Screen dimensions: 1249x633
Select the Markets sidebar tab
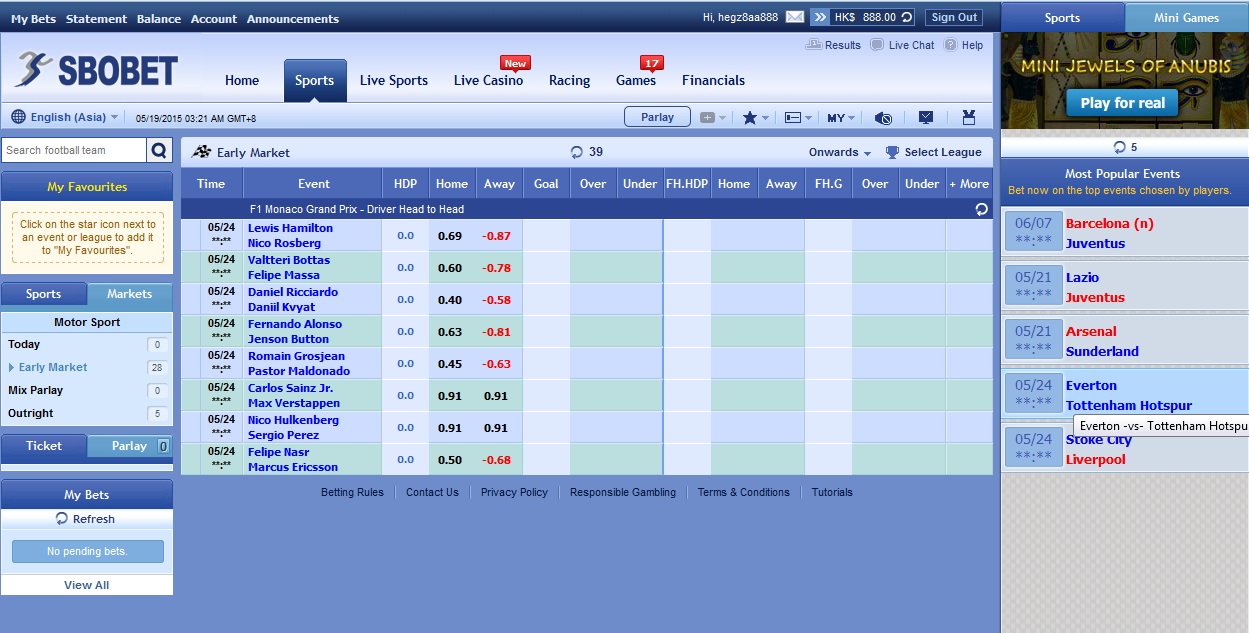click(130, 295)
